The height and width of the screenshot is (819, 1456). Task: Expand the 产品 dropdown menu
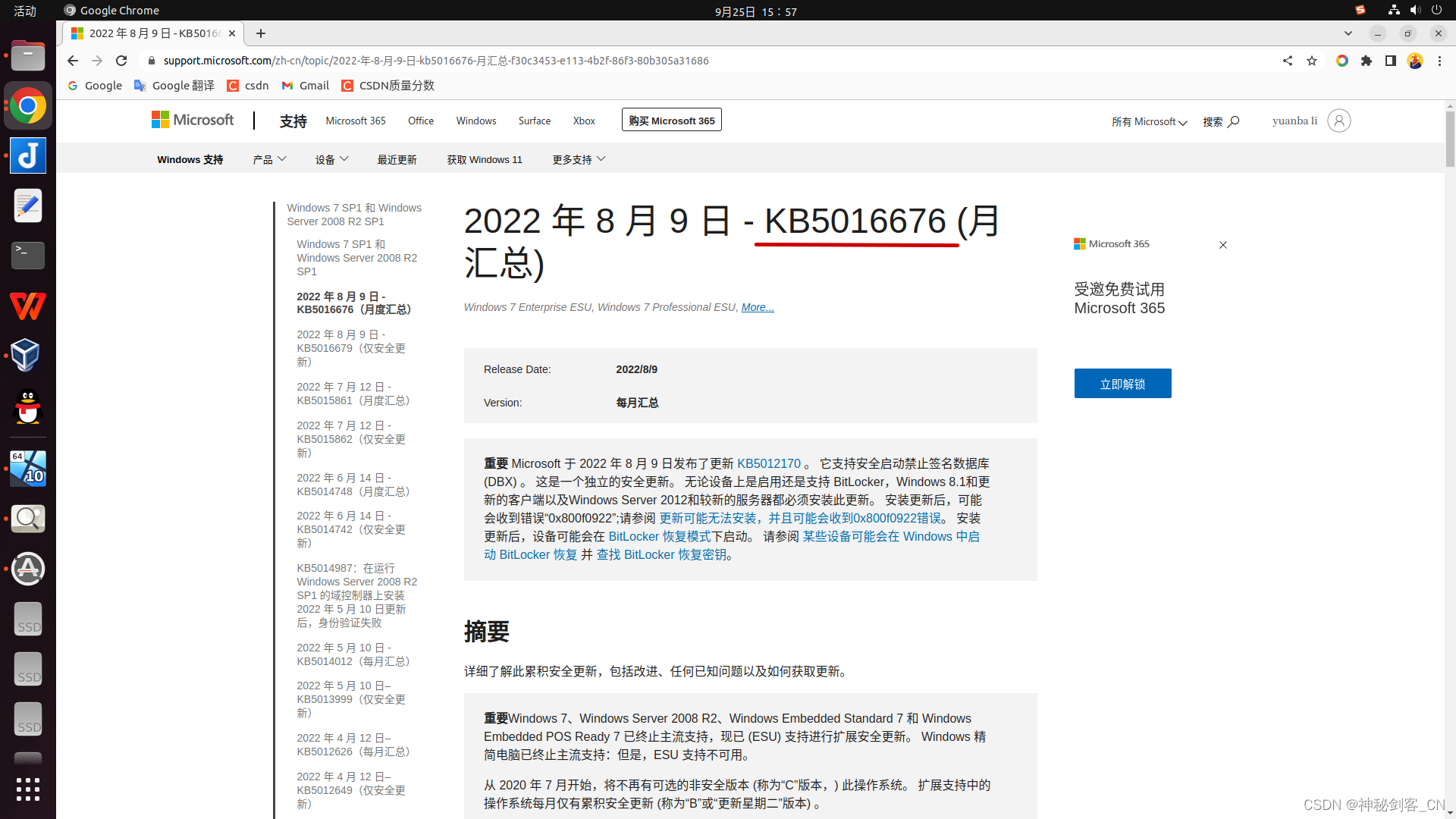point(269,159)
